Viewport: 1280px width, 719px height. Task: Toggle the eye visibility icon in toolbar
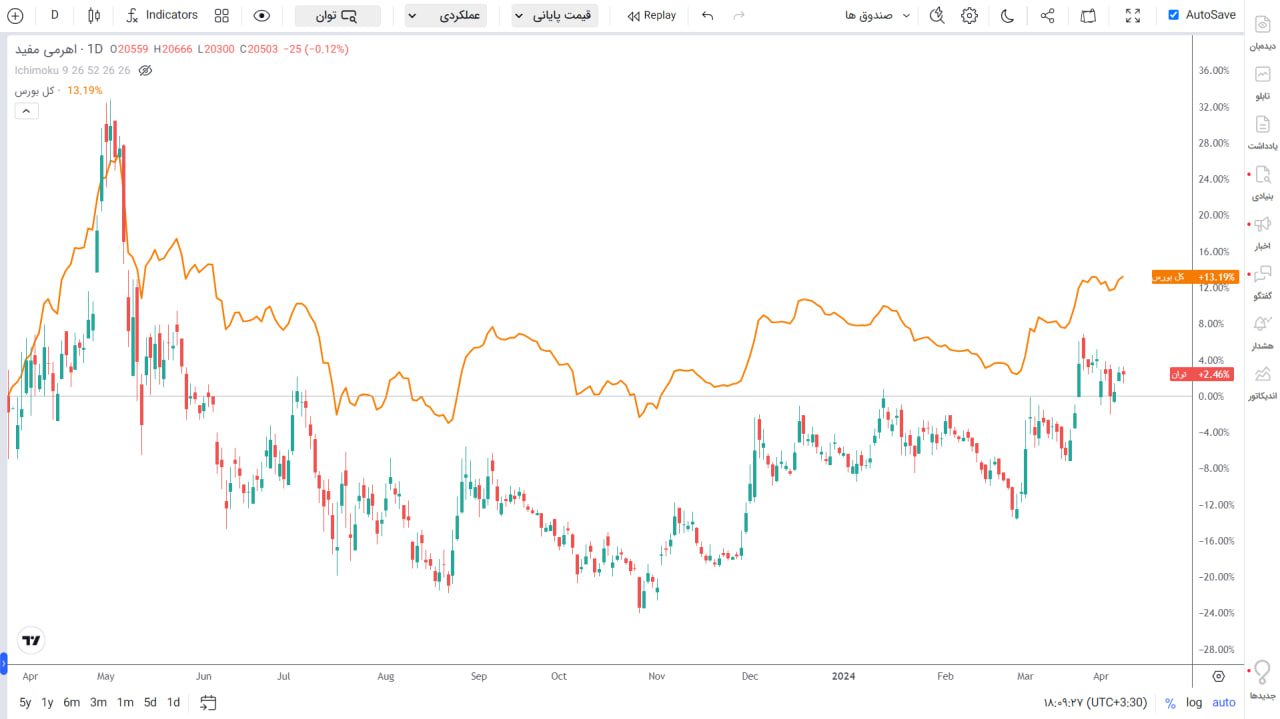(262, 15)
